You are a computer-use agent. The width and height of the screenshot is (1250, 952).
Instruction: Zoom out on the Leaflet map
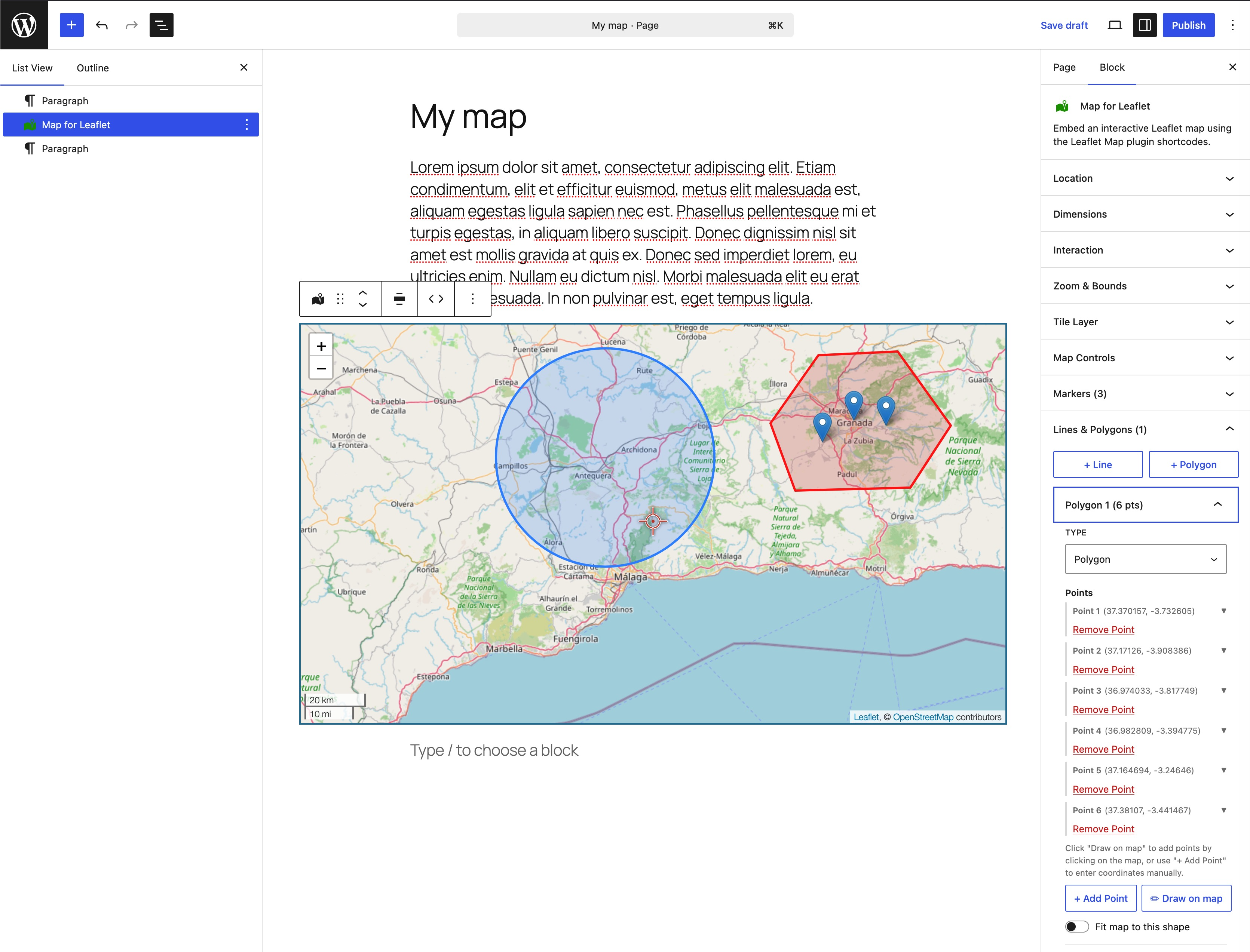pyautogui.click(x=321, y=368)
